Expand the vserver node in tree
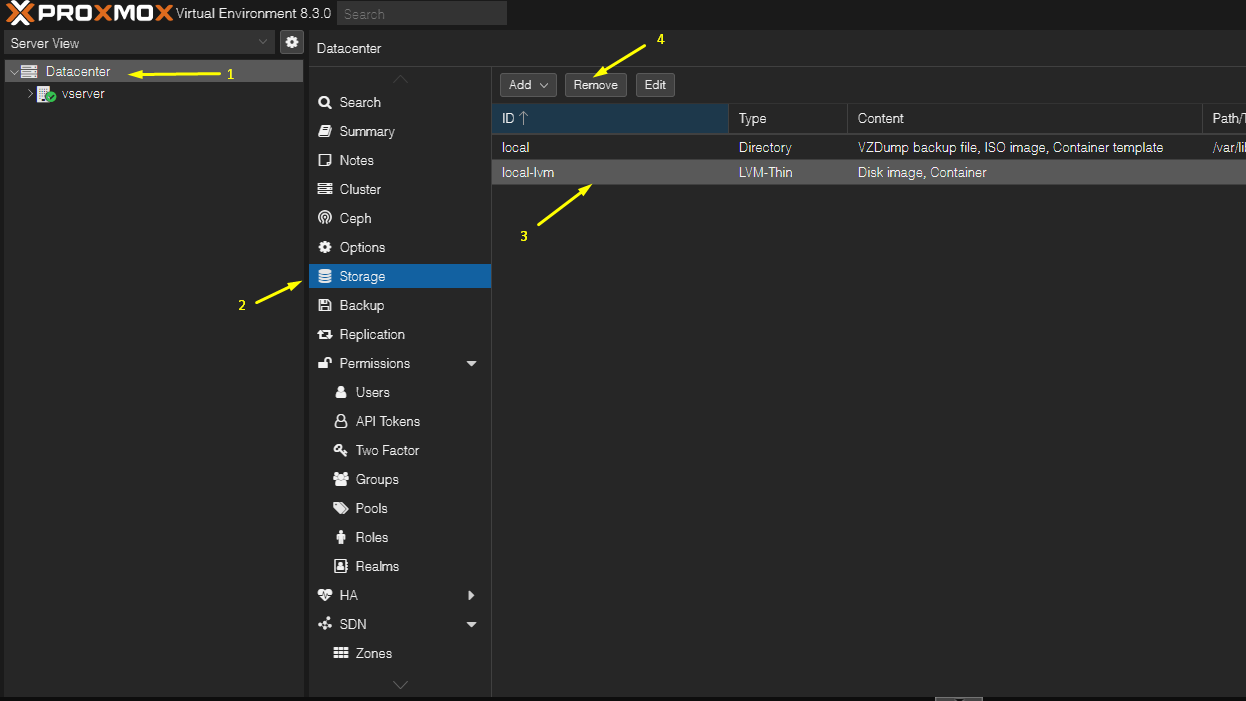Viewport: 1246px width, 701px height. coord(30,93)
